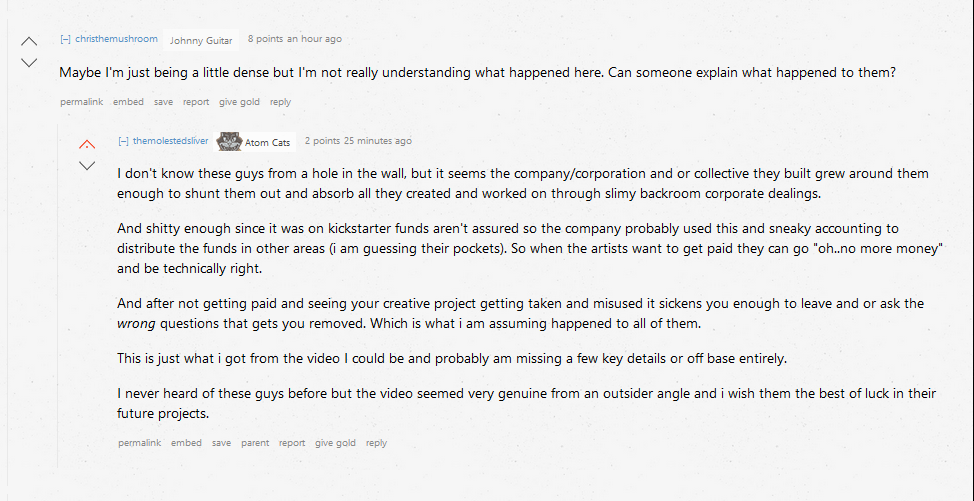This screenshot has height=501, width=974.
Task: Report the top-level comment
Action: coord(196,102)
